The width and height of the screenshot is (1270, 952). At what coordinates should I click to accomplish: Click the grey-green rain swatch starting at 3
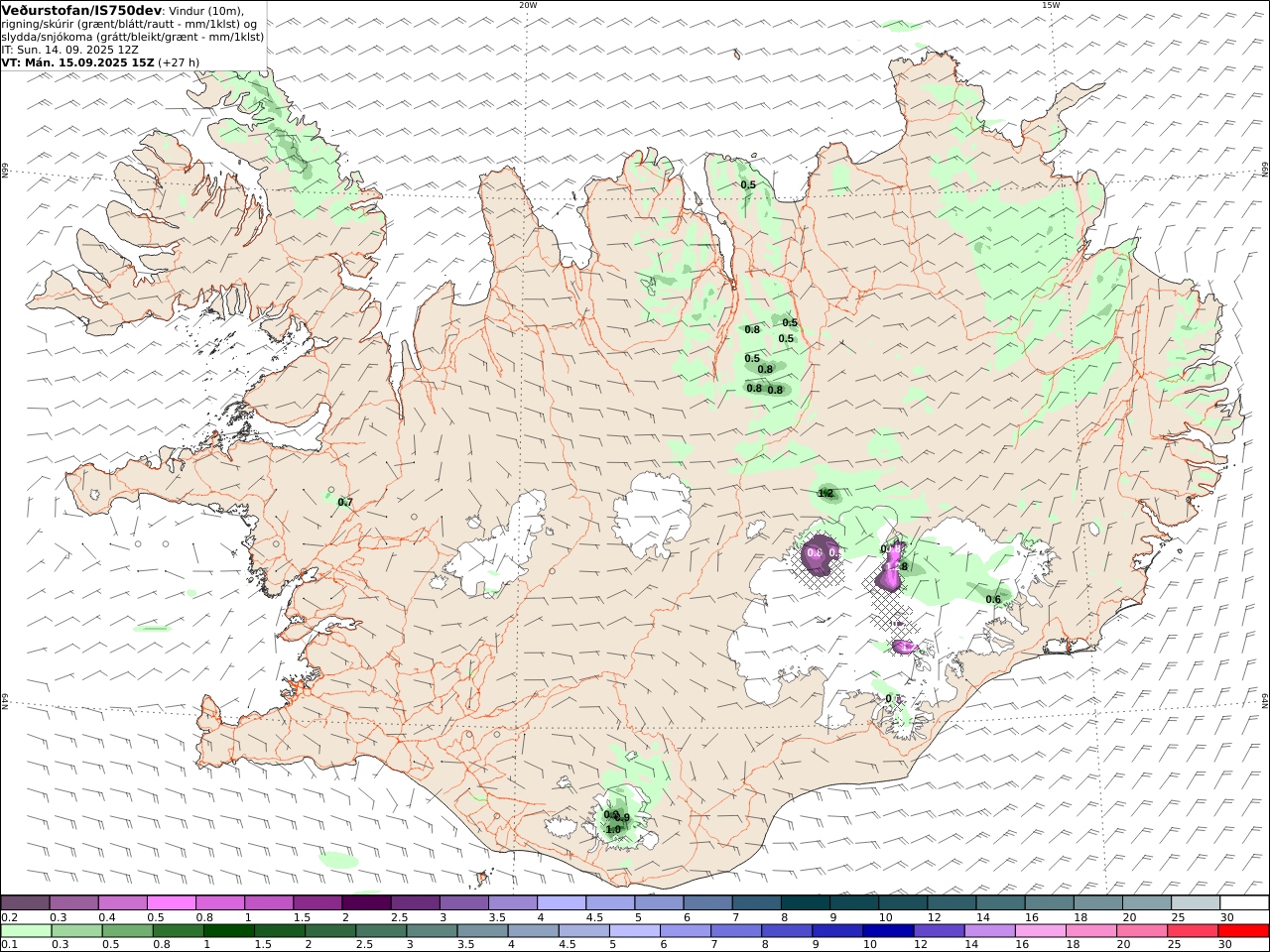[x=432, y=930]
